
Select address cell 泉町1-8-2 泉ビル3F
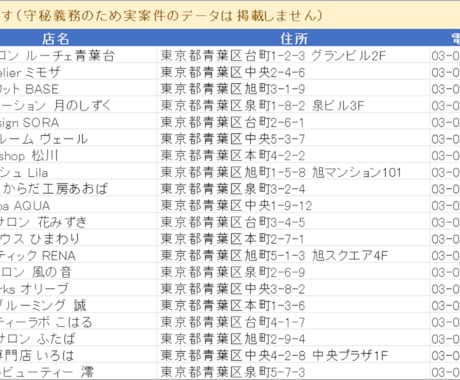(x=293, y=105)
